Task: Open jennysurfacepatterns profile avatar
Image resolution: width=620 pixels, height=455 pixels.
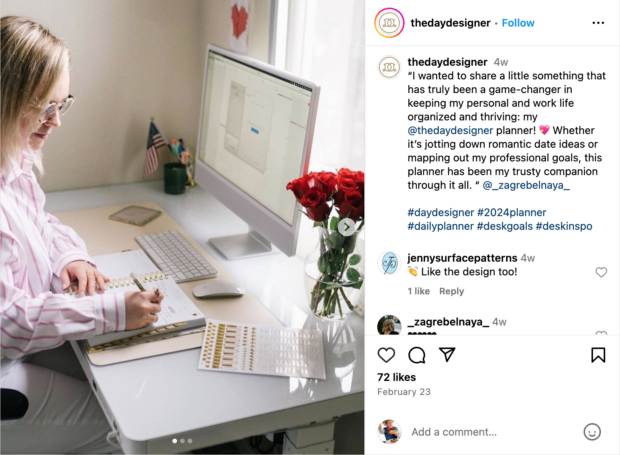Action: 389,263
